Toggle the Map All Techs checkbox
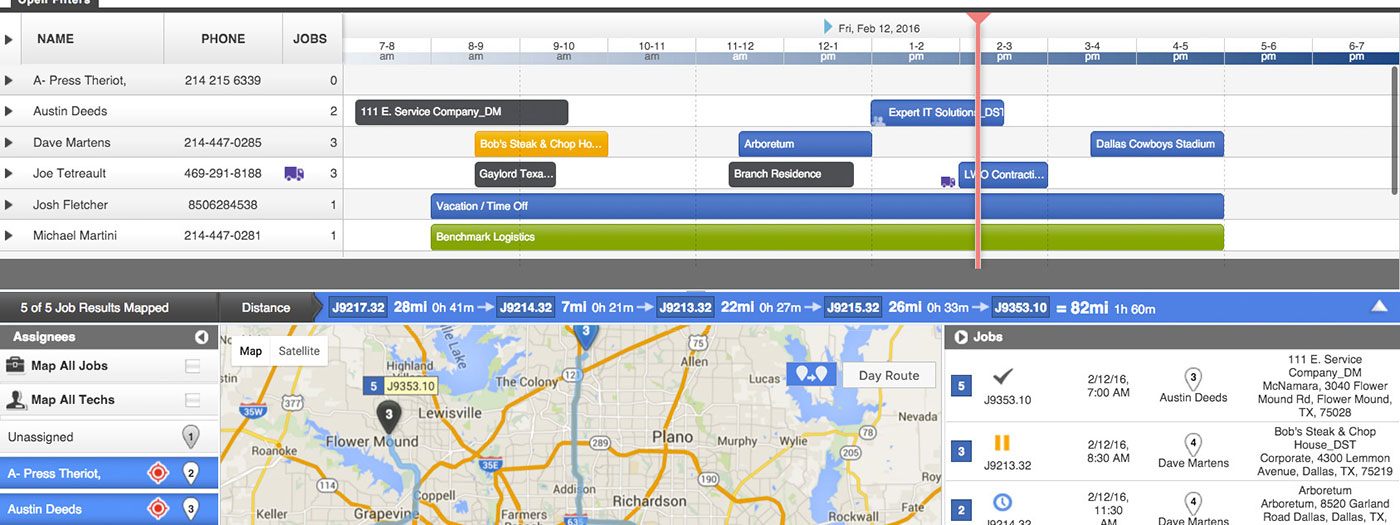 192,400
